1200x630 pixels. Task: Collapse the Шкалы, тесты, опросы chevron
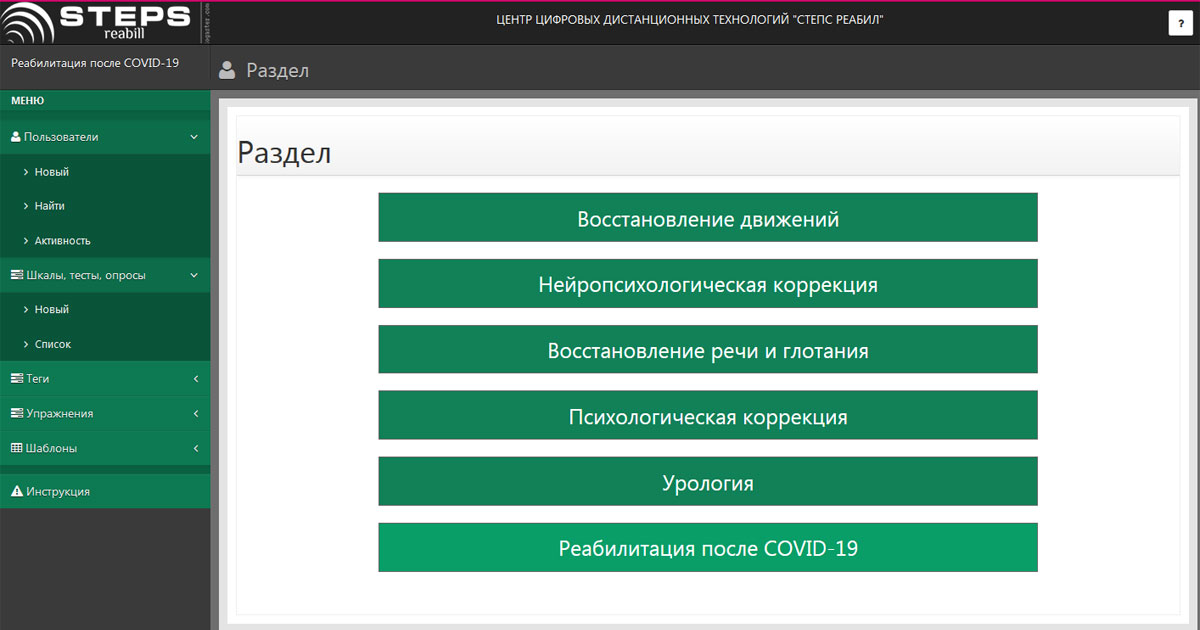click(194, 275)
